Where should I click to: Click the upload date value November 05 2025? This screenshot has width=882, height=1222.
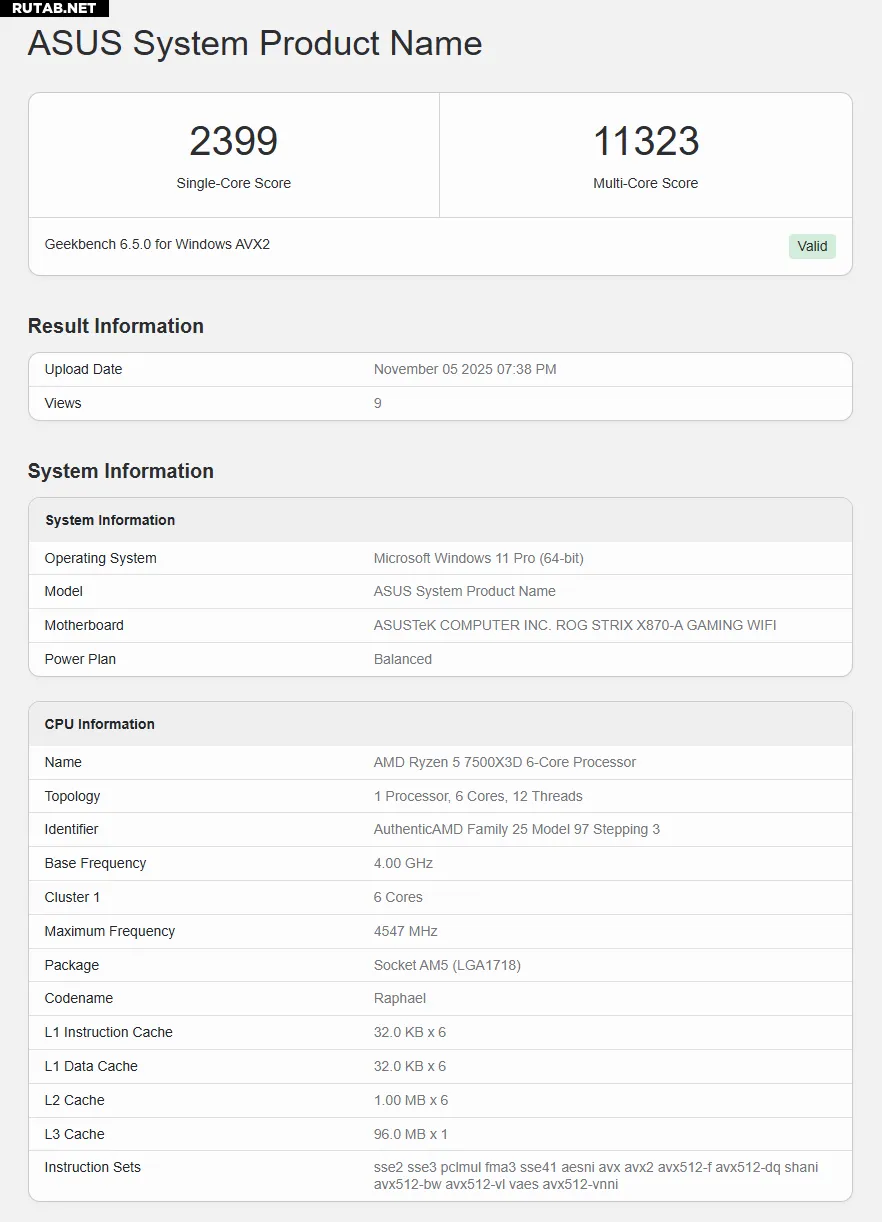[x=465, y=369]
